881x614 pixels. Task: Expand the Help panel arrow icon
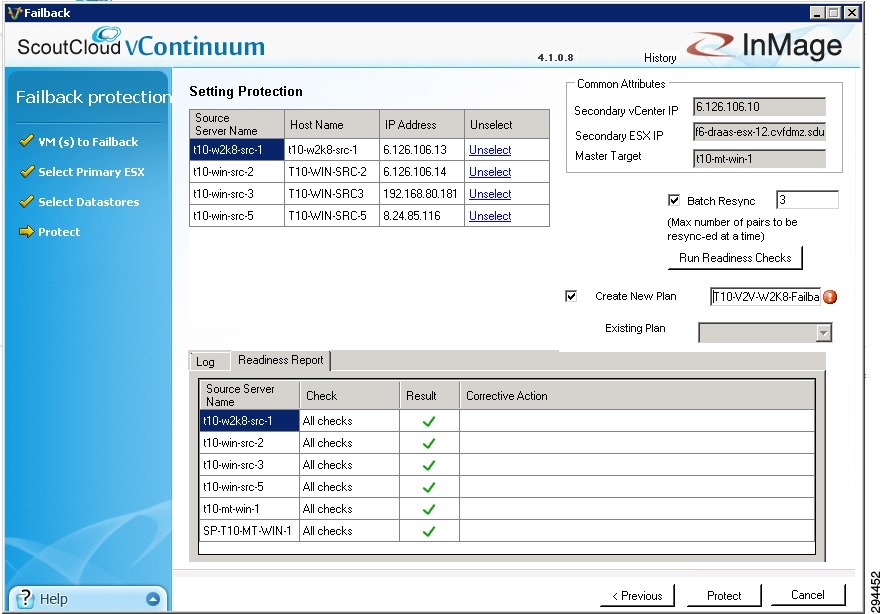tap(153, 599)
